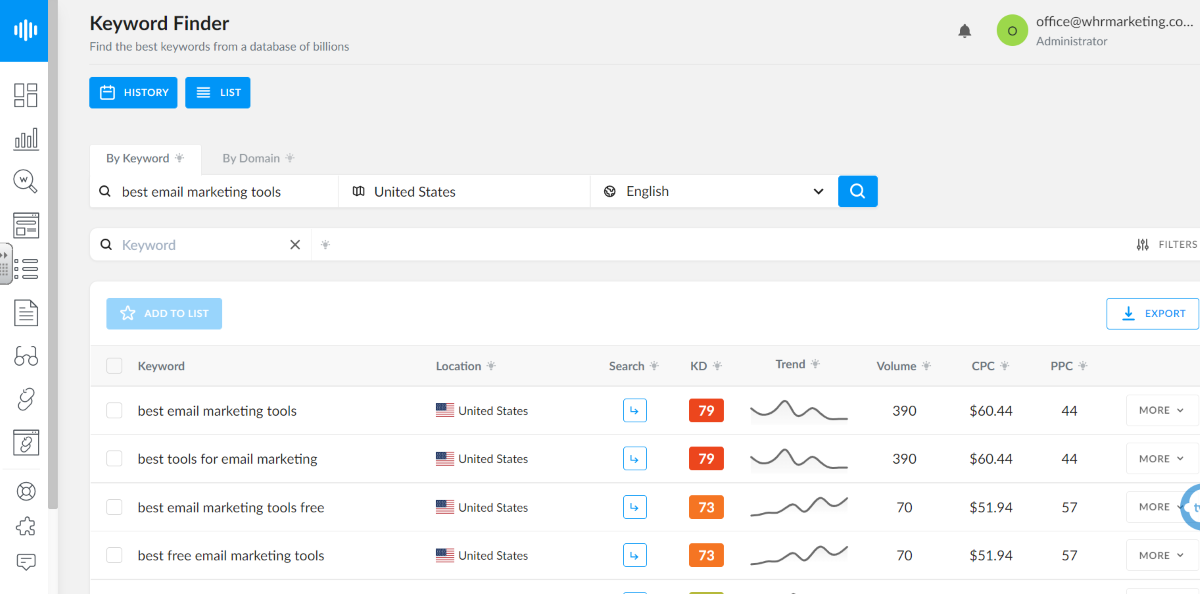
Task: Click the best email marketing tools search field
Action: pyautogui.click(x=214, y=191)
